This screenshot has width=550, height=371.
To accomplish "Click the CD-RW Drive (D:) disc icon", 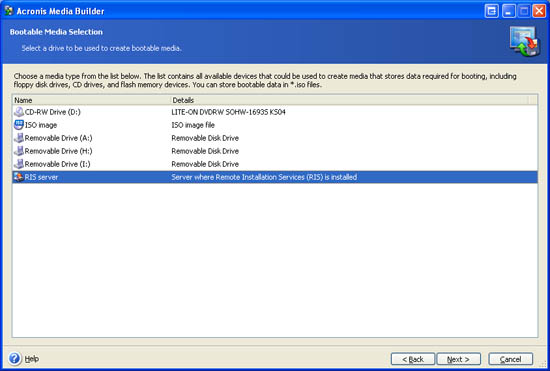I will coord(19,112).
